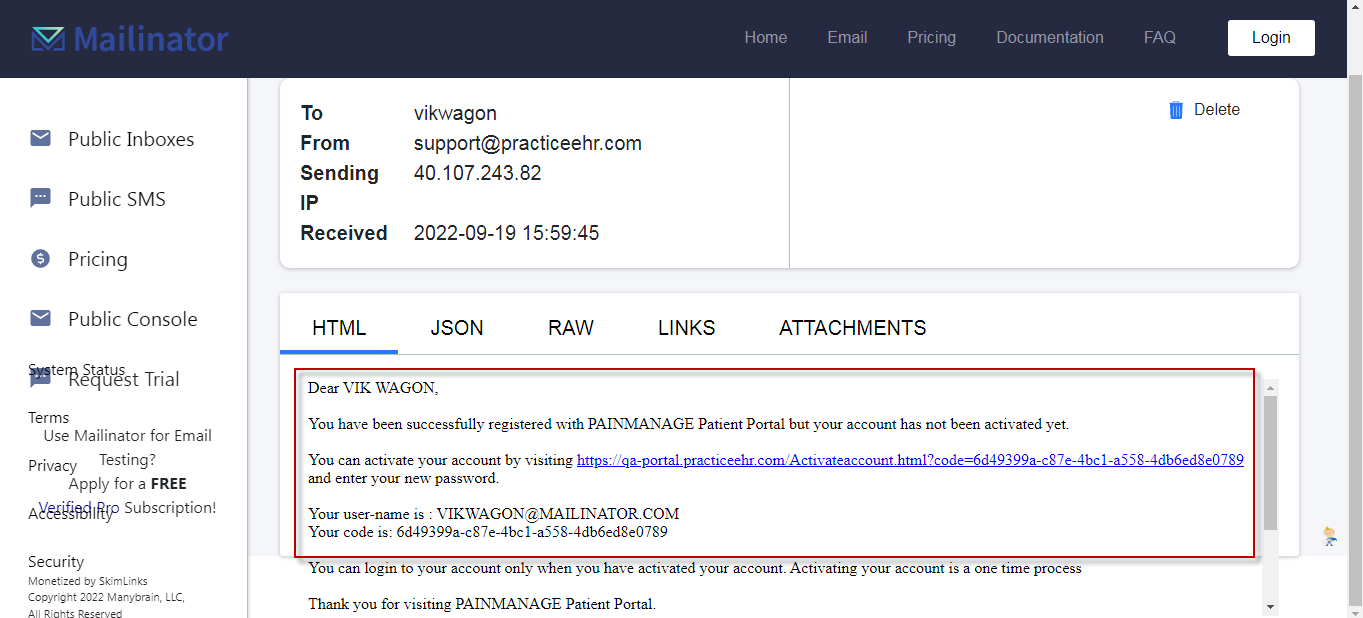Open Documentation in the top navigation
This screenshot has width=1363, height=618.
pyautogui.click(x=1050, y=37)
